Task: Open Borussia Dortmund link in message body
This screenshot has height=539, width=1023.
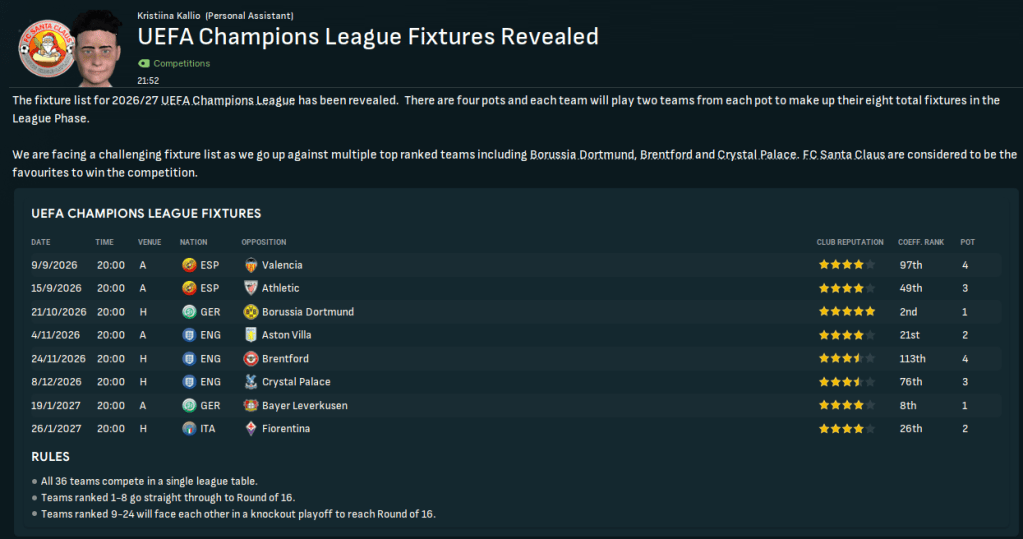Action: click(x=581, y=155)
